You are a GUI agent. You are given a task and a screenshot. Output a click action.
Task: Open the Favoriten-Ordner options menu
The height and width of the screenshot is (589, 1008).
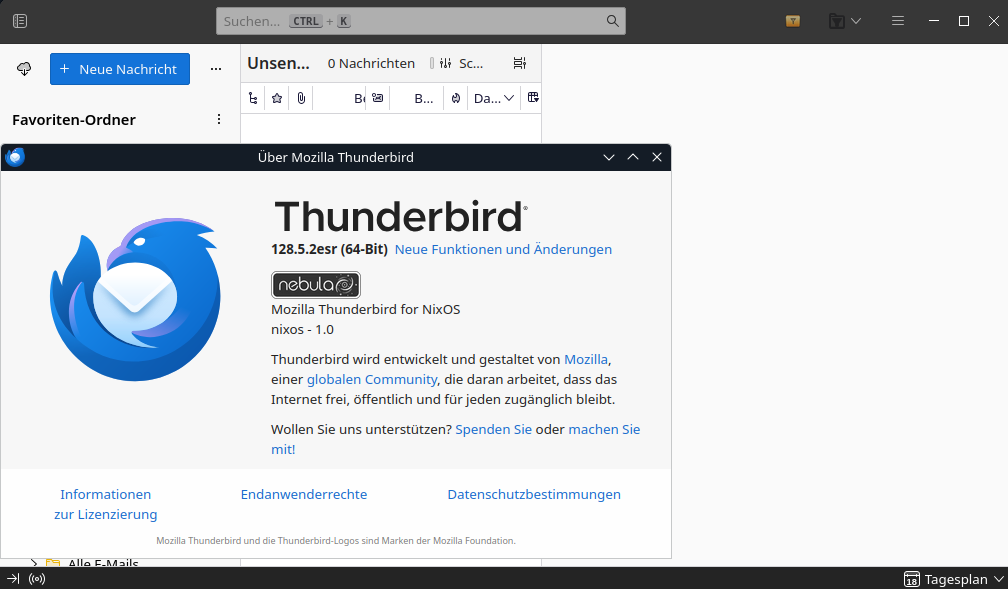click(219, 119)
